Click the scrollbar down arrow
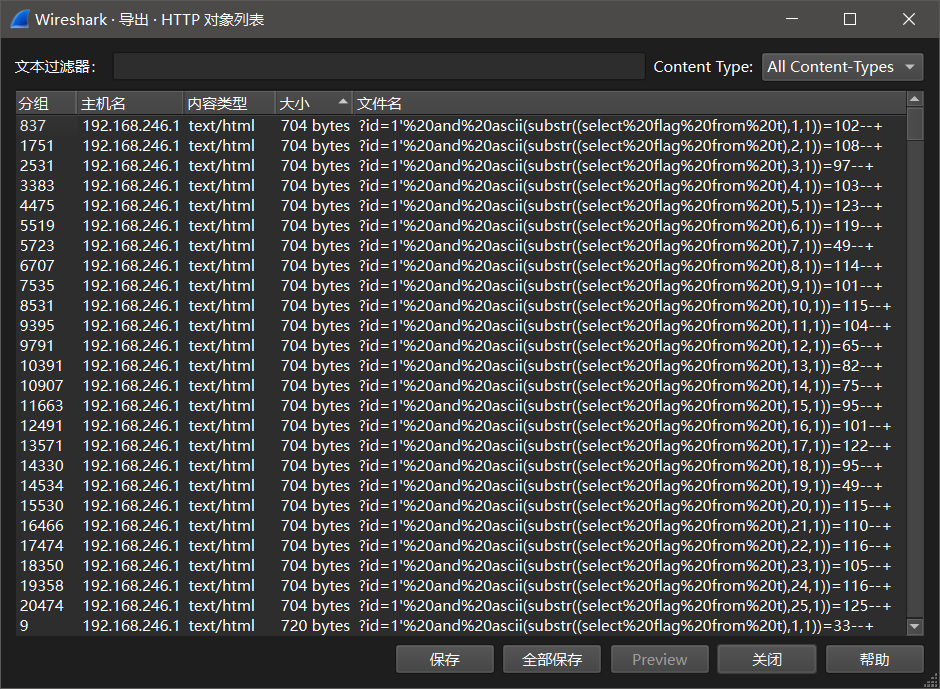 pyautogui.click(x=914, y=627)
